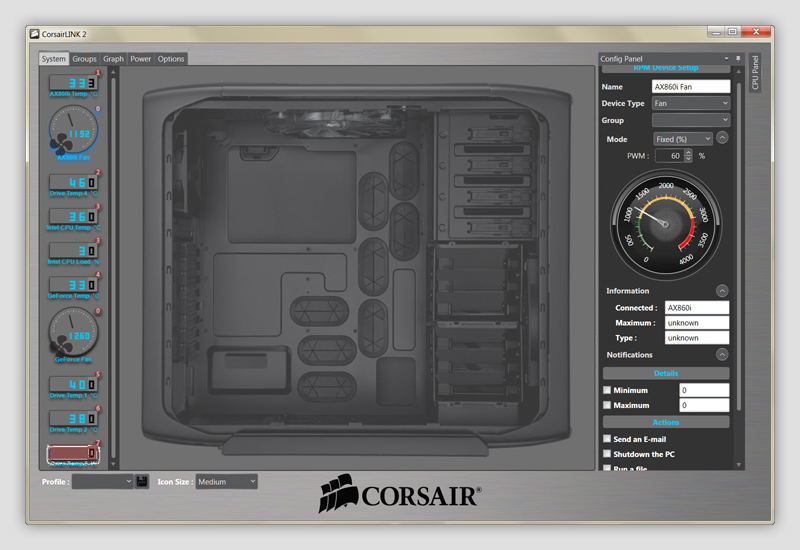This screenshot has height=550, width=800.
Task: Switch to the Options tab
Action: pos(171,59)
